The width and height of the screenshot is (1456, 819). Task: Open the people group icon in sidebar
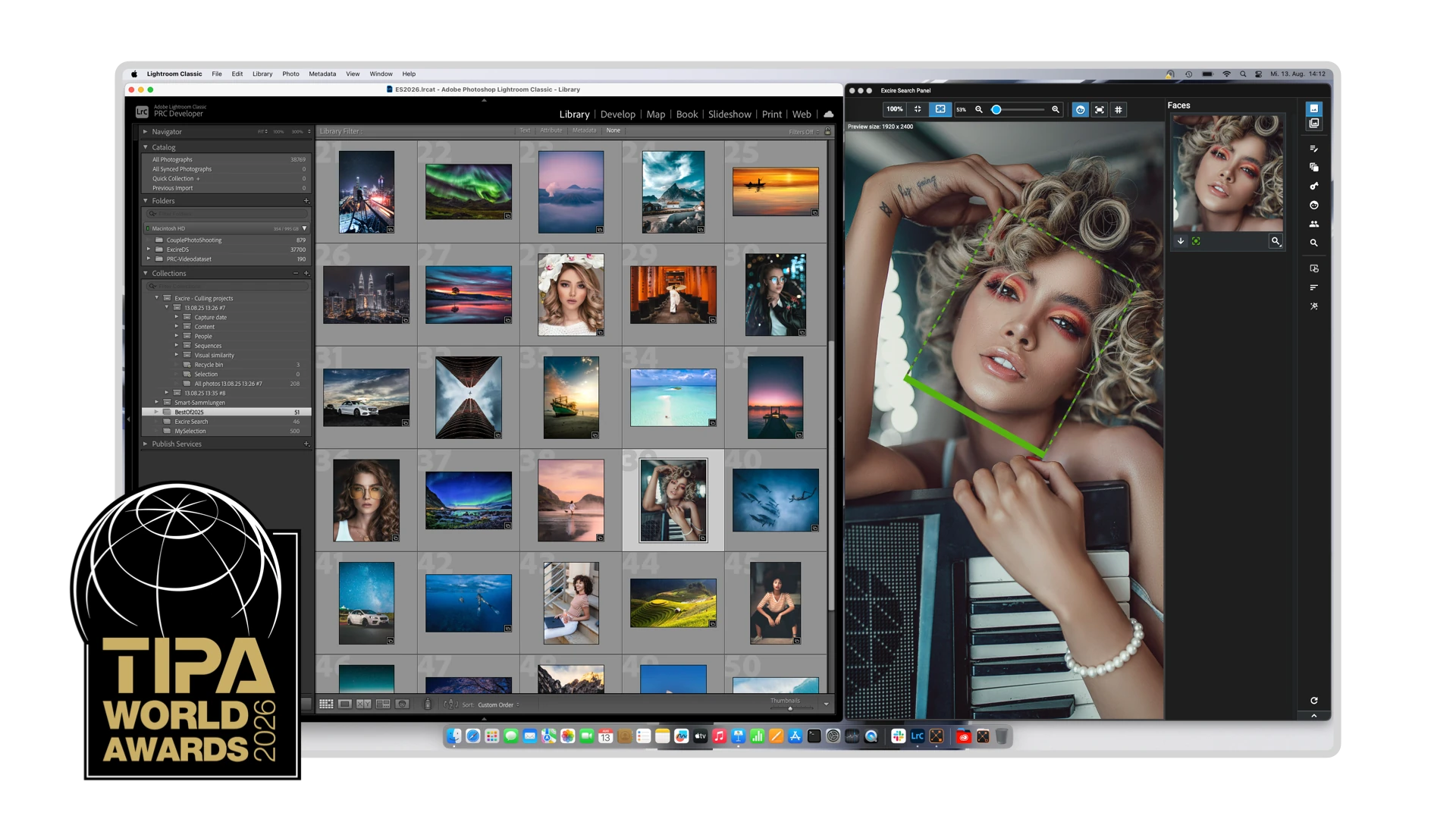[x=1314, y=224]
